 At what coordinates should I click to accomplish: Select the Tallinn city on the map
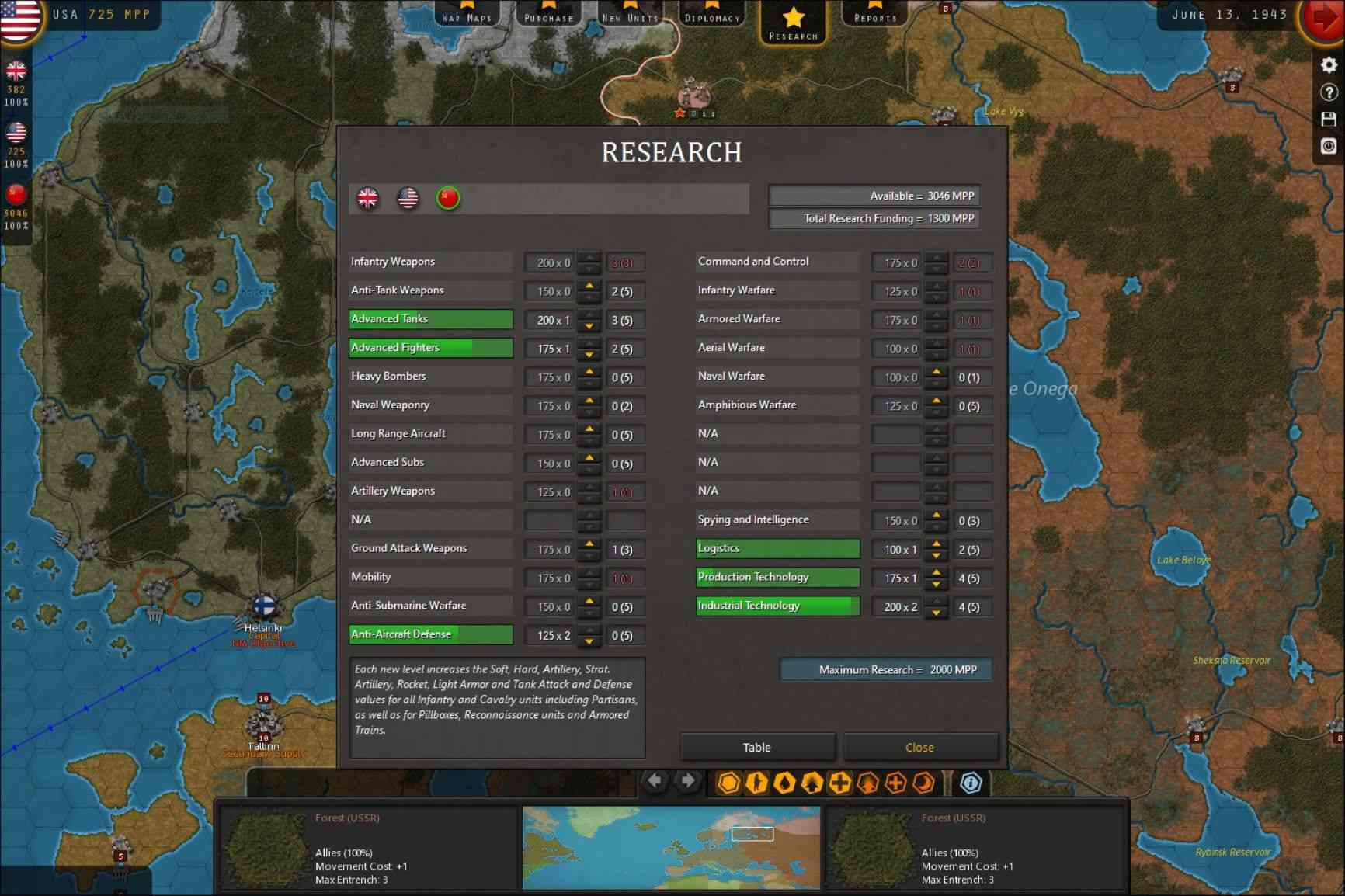click(264, 724)
